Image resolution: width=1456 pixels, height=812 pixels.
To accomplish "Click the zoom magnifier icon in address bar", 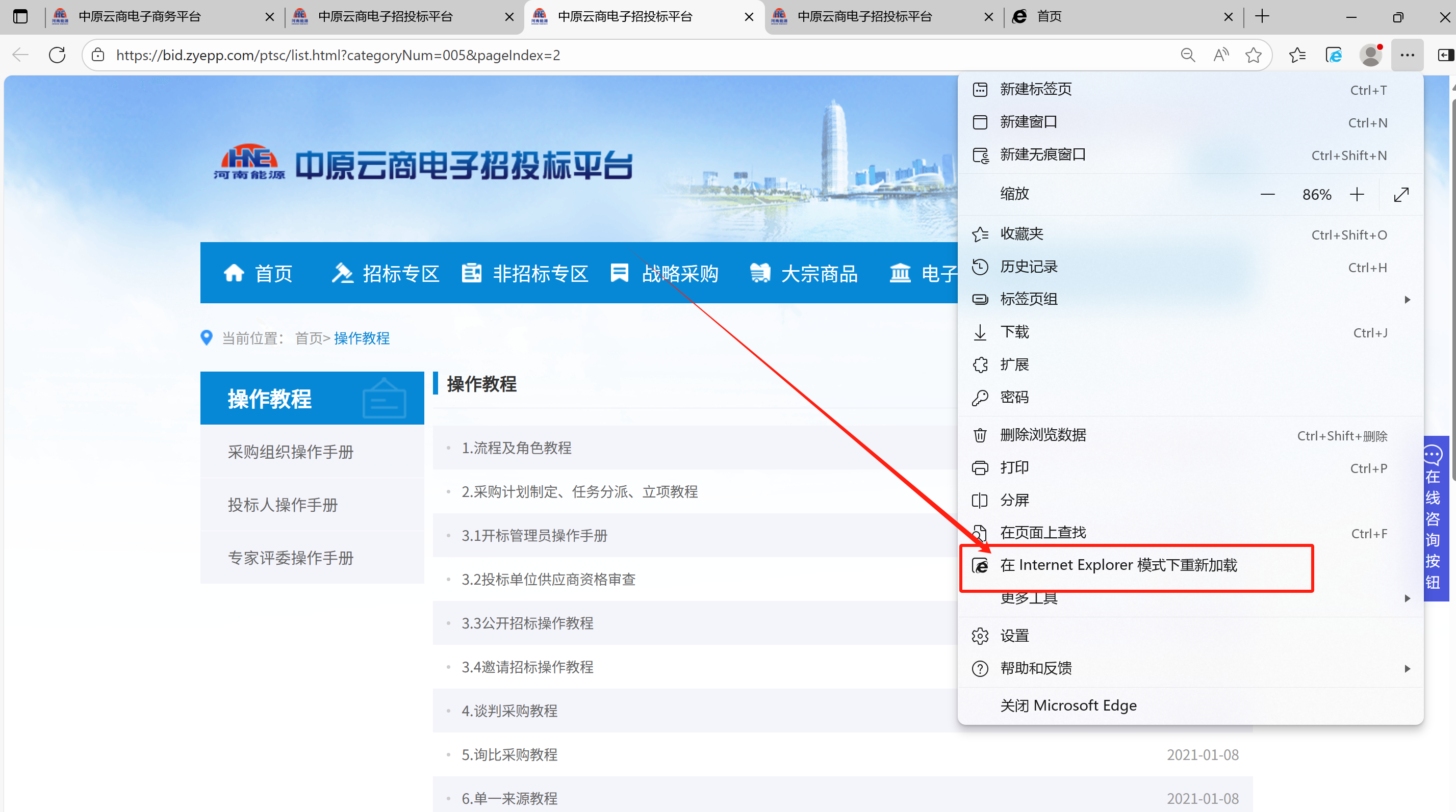I will tap(1188, 55).
